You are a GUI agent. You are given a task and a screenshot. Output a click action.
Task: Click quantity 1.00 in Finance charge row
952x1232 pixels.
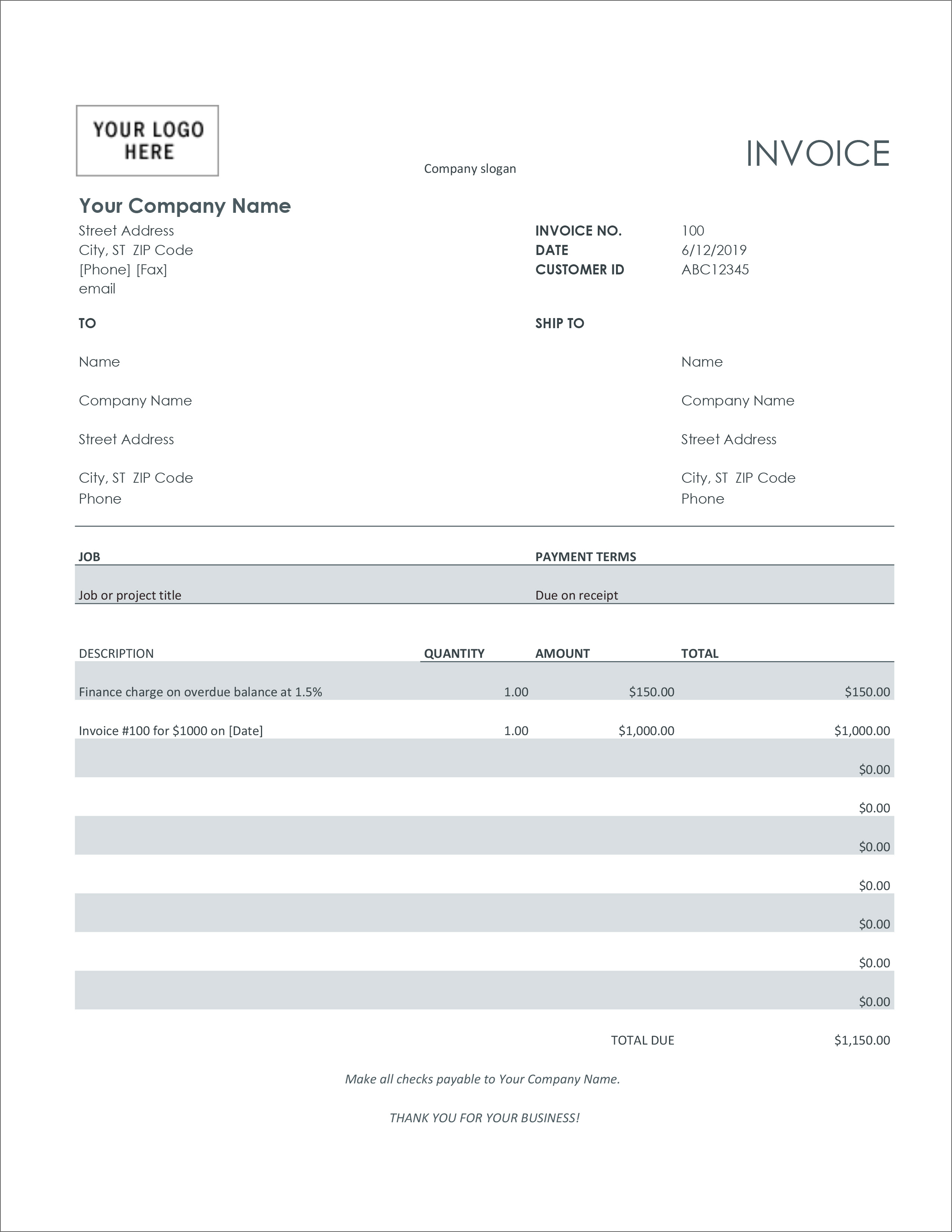click(x=516, y=692)
